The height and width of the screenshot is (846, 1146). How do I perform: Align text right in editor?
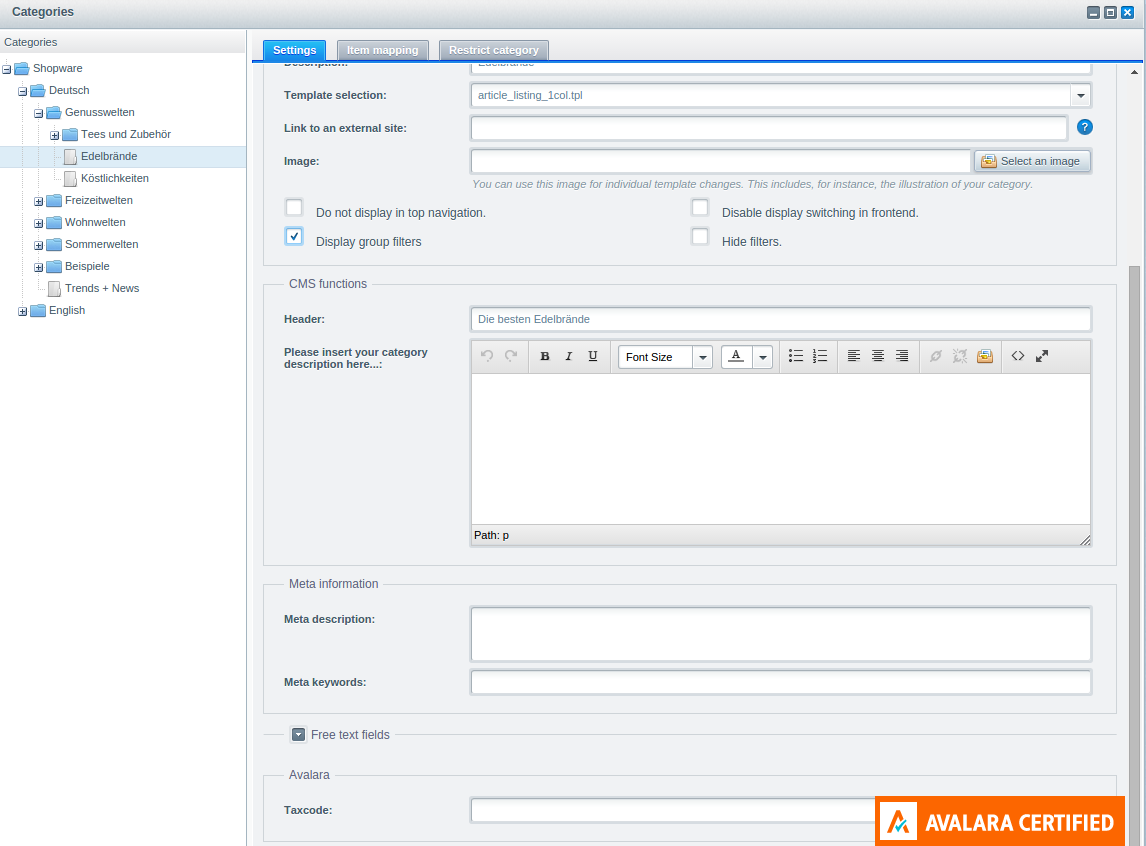902,356
